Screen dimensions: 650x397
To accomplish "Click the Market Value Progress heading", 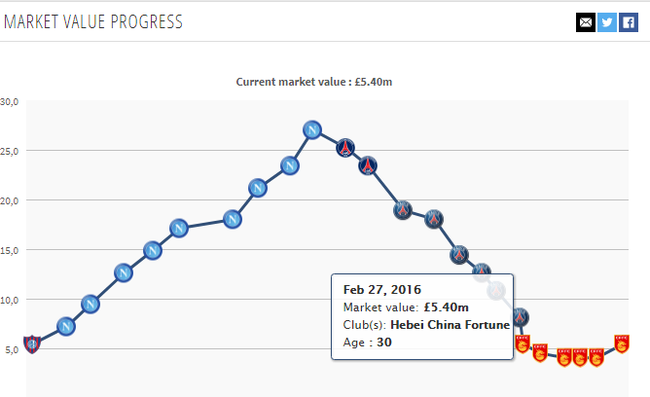I will [x=93, y=22].
